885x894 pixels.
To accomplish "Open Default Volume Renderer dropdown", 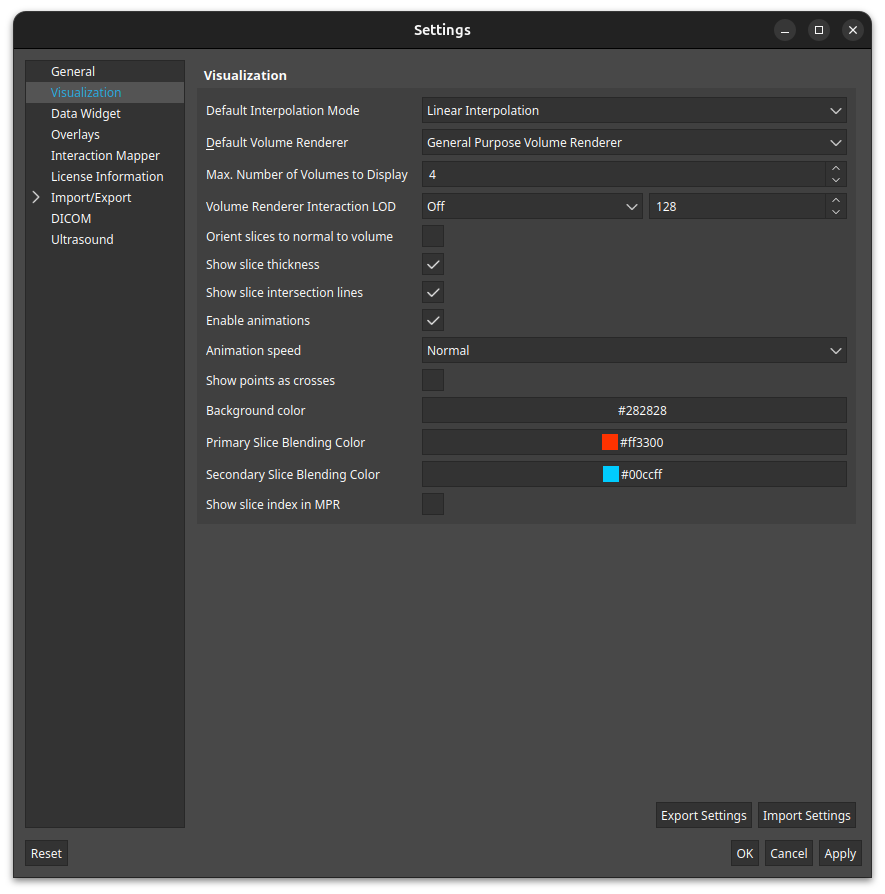I will 634,142.
